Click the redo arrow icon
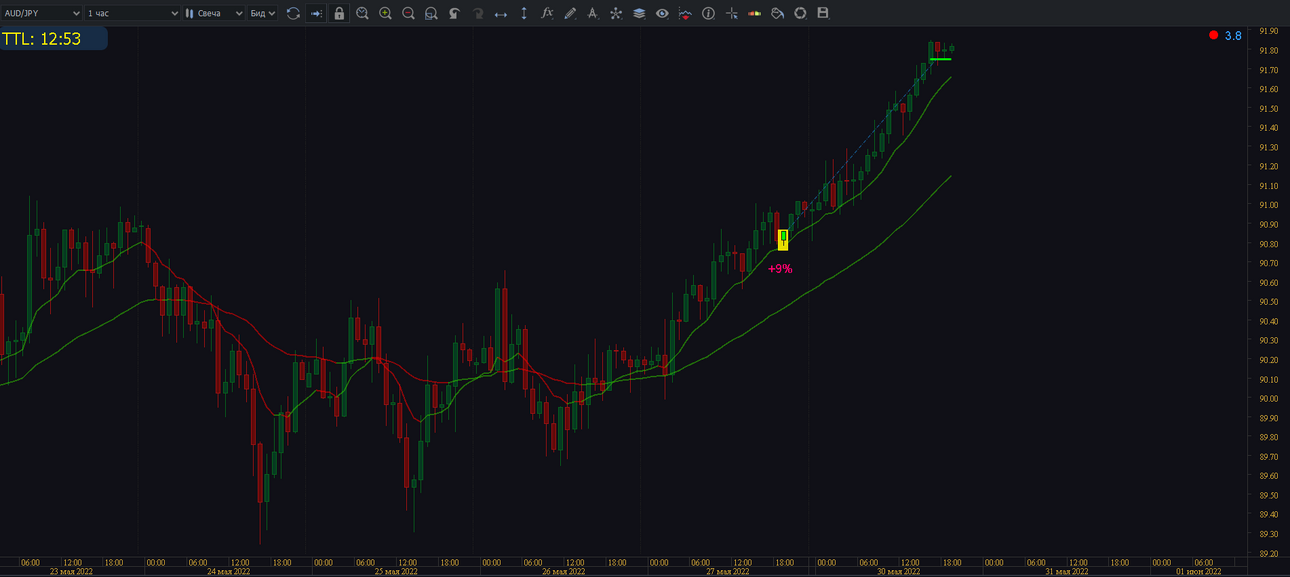 coord(478,13)
